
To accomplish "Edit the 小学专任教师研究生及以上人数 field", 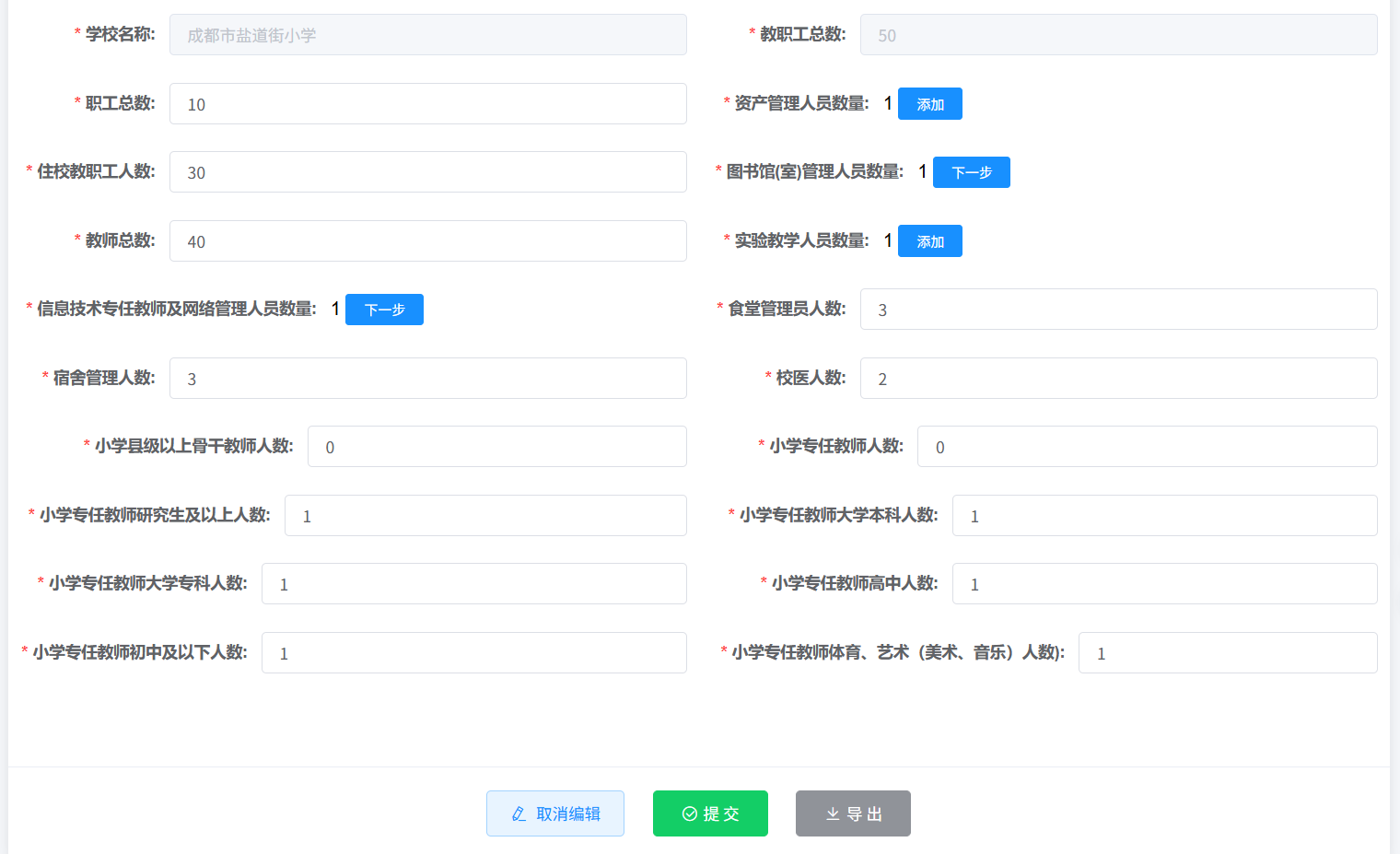I will click(x=485, y=516).
